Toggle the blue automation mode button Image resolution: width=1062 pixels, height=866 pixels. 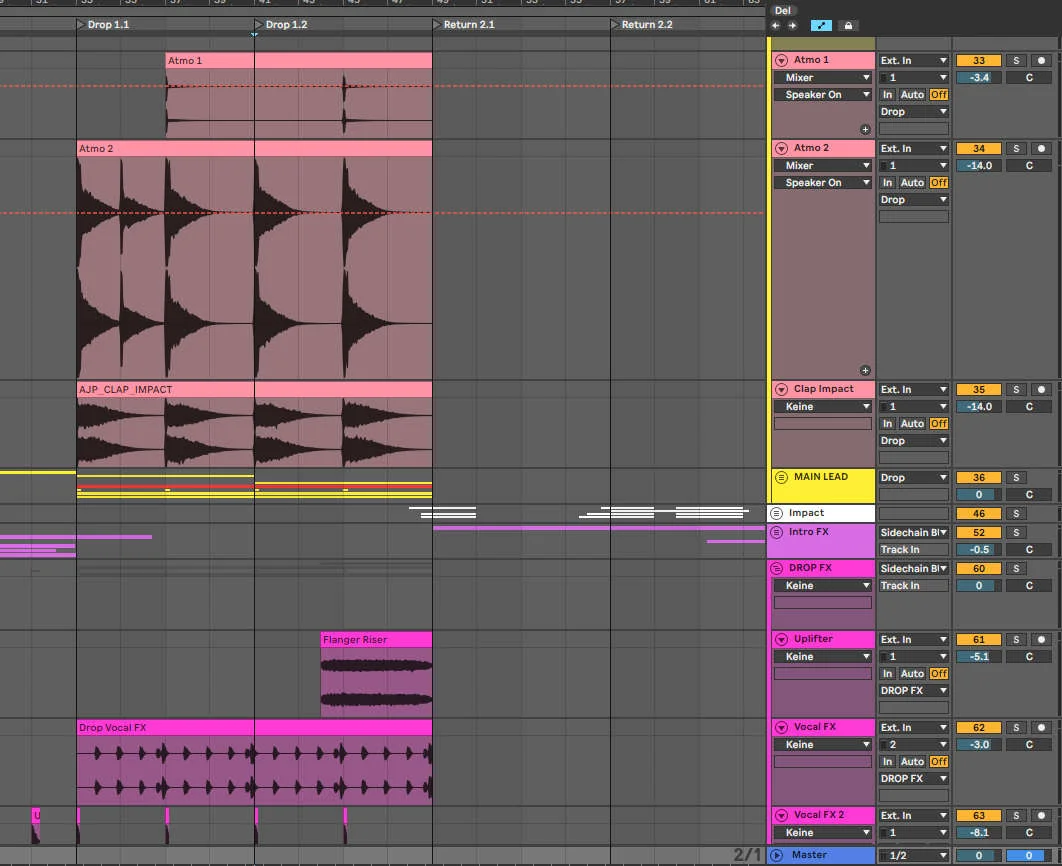821,26
